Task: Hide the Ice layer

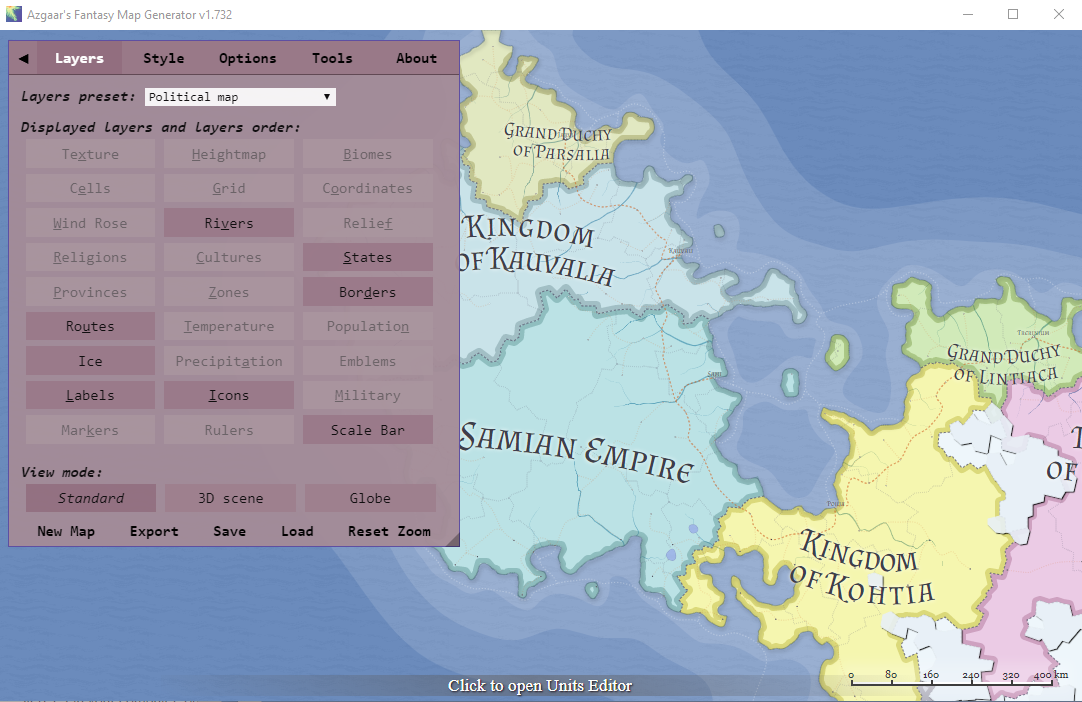Action: point(90,361)
